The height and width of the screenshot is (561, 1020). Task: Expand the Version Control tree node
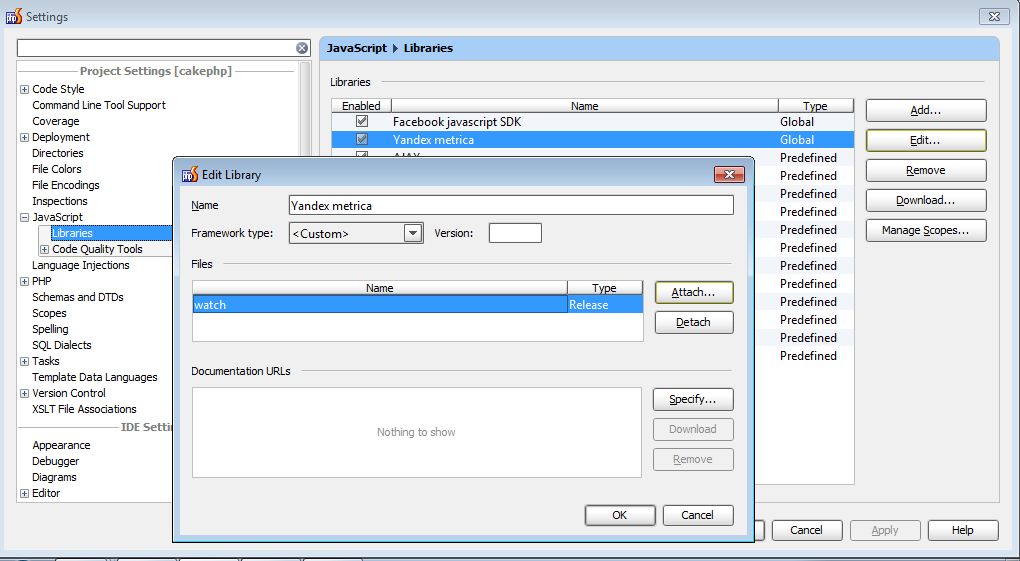tap(24, 393)
